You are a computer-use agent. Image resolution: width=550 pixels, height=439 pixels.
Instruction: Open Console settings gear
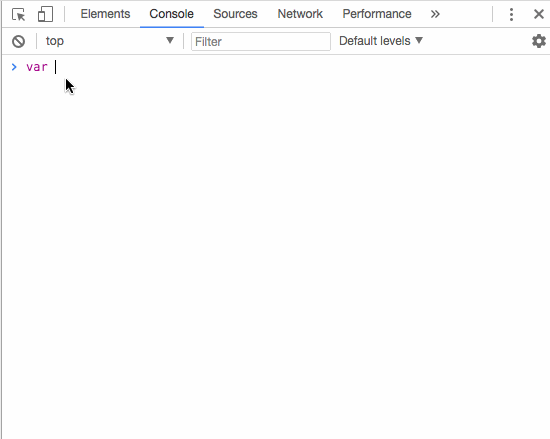click(x=539, y=41)
